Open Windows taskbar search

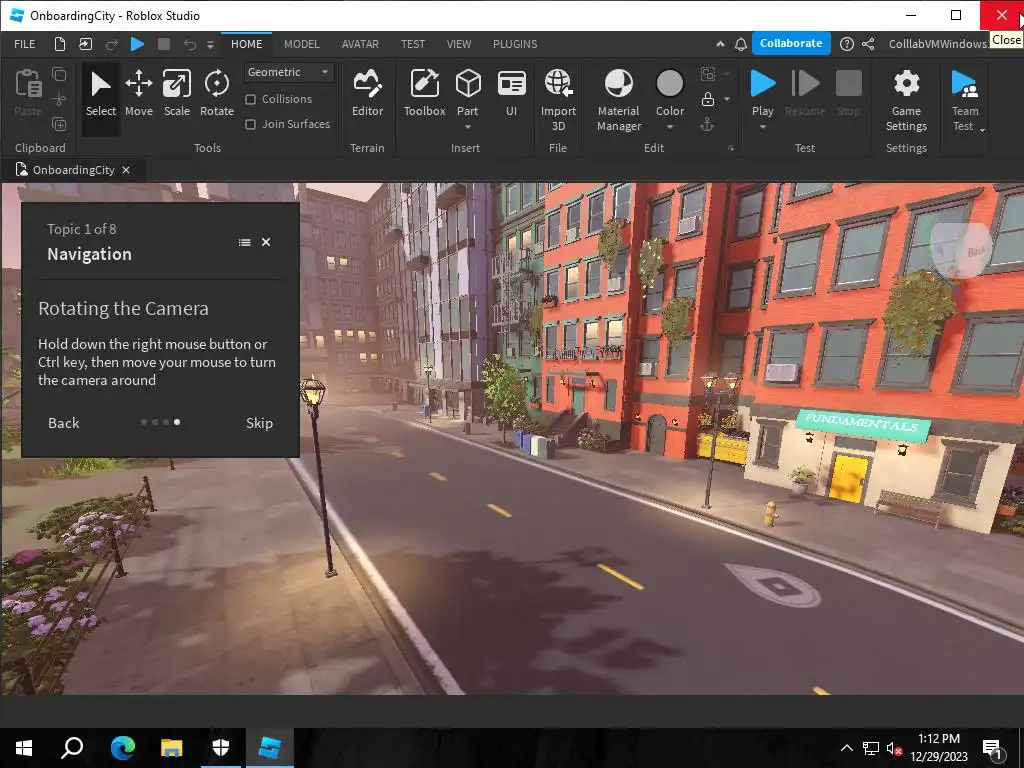coord(72,748)
